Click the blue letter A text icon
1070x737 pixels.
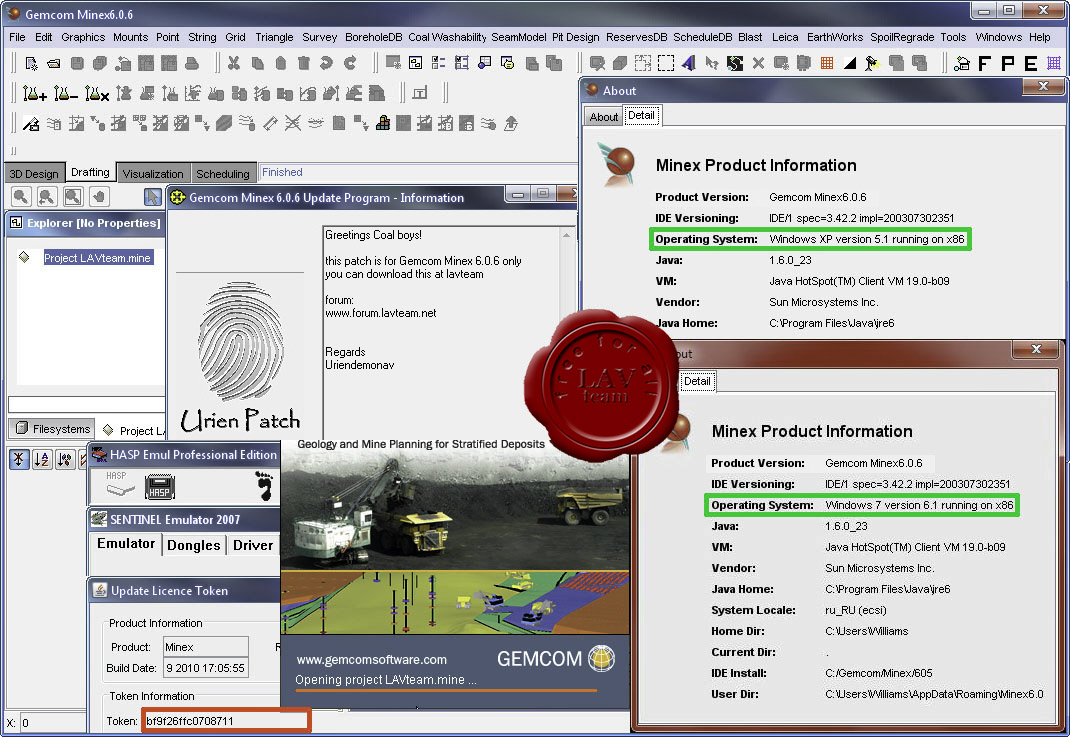pyautogui.click(x=689, y=63)
